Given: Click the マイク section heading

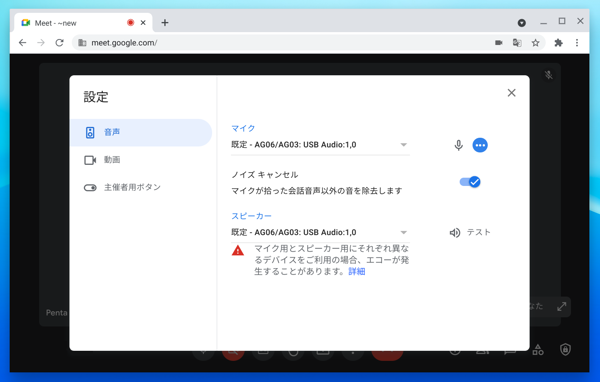Looking at the screenshot, I should 243,128.
